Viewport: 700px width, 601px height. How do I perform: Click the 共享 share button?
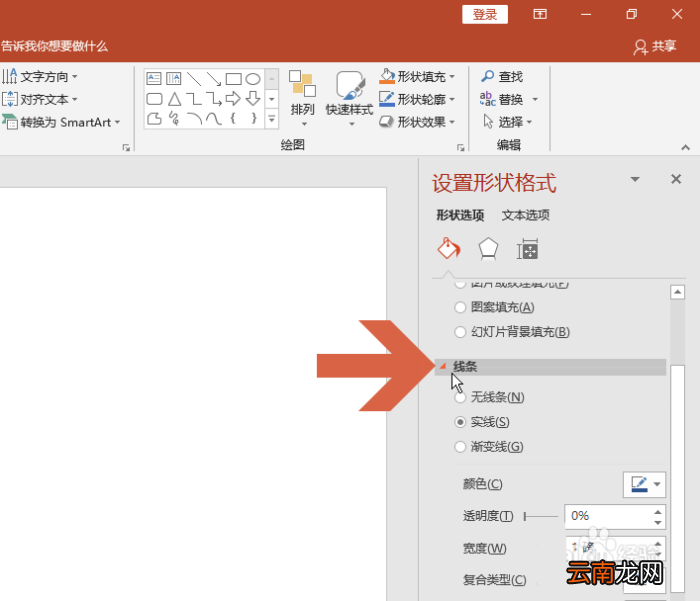coord(655,46)
